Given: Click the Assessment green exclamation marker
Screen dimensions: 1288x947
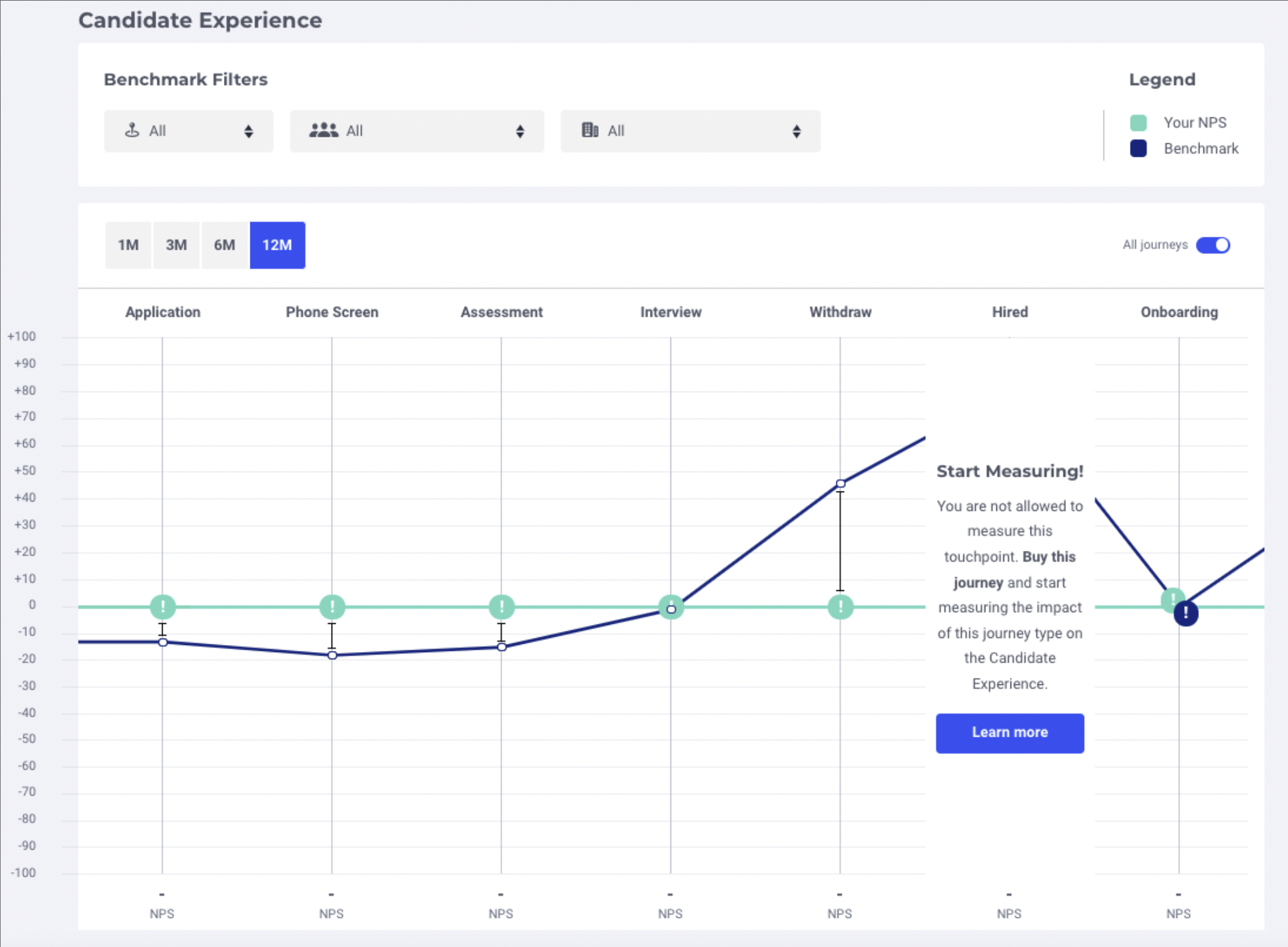Looking at the screenshot, I should pos(501,606).
